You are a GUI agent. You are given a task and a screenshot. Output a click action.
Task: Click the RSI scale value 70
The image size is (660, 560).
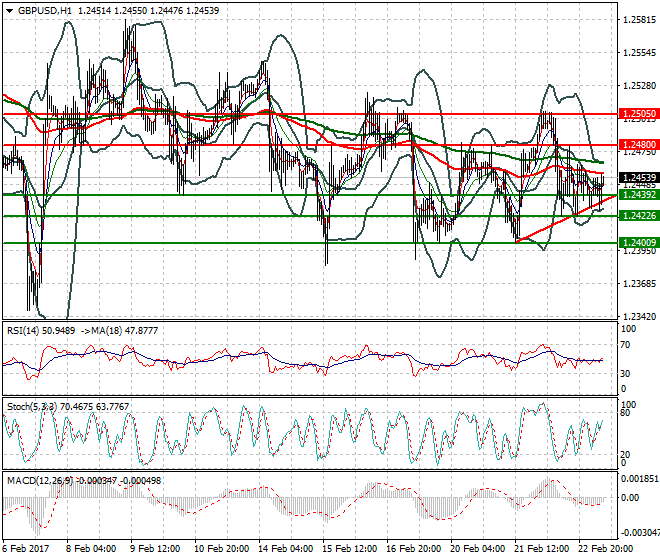pyautogui.click(x=628, y=346)
